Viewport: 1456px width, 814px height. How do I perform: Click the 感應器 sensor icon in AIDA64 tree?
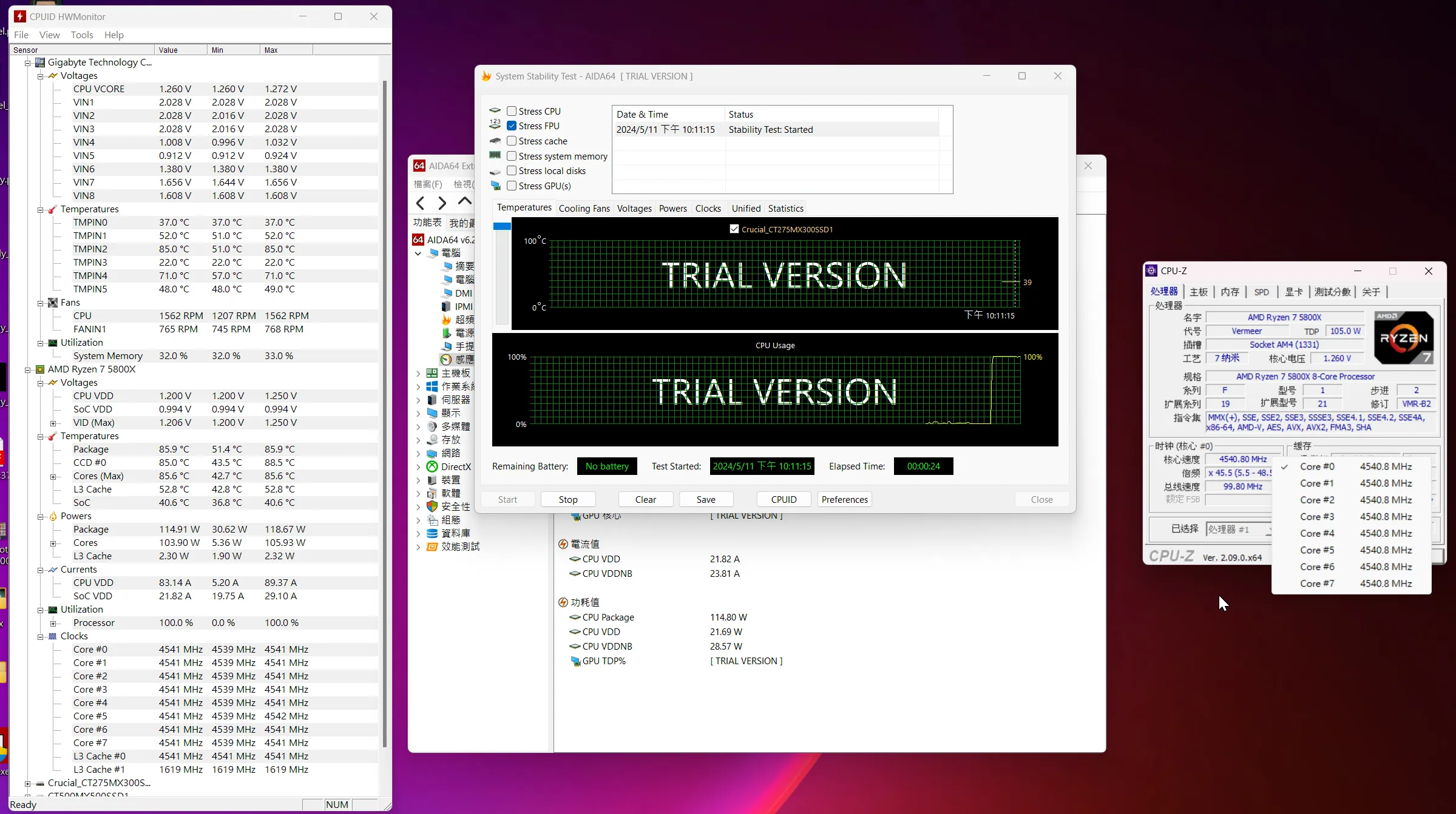tap(446, 360)
